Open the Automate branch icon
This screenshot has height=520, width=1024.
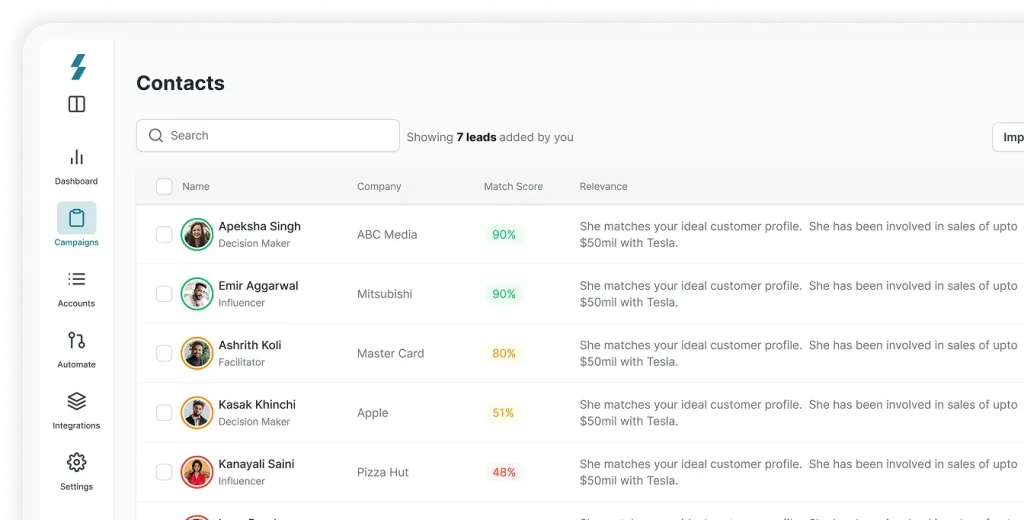click(x=76, y=340)
